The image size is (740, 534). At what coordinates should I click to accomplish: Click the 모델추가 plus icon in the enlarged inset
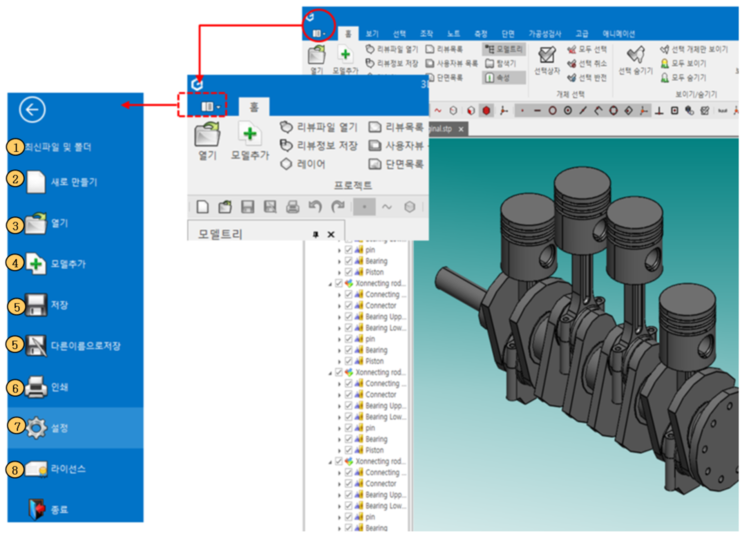pyautogui.click(x=249, y=134)
